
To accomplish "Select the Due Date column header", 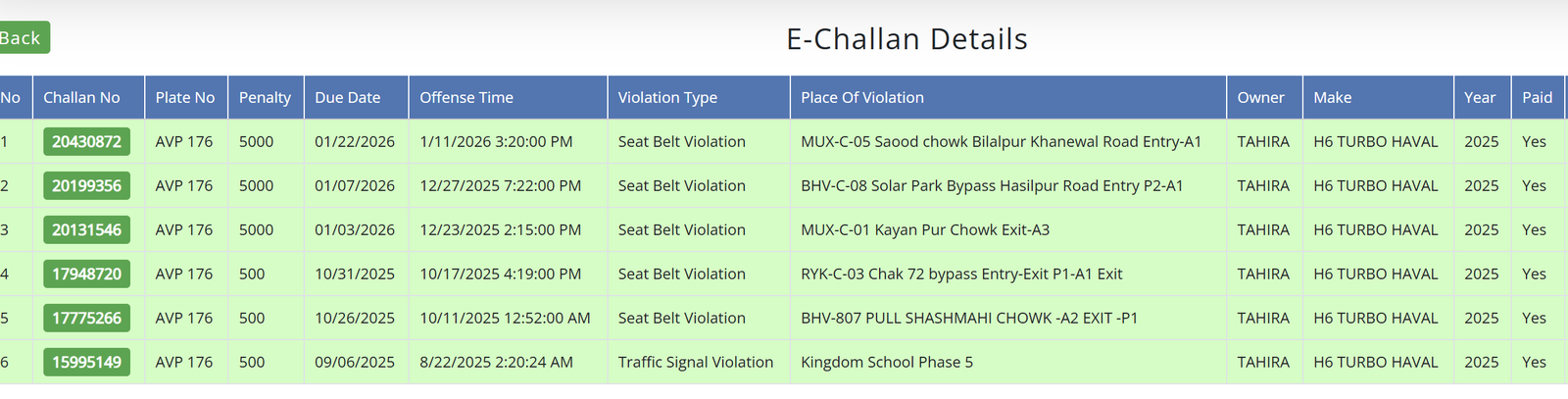I will [x=357, y=97].
